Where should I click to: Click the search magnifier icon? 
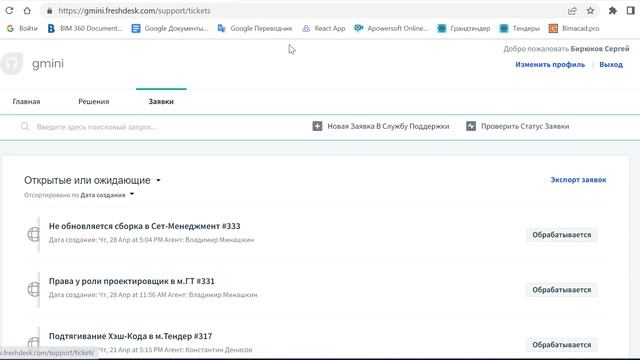coord(25,127)
